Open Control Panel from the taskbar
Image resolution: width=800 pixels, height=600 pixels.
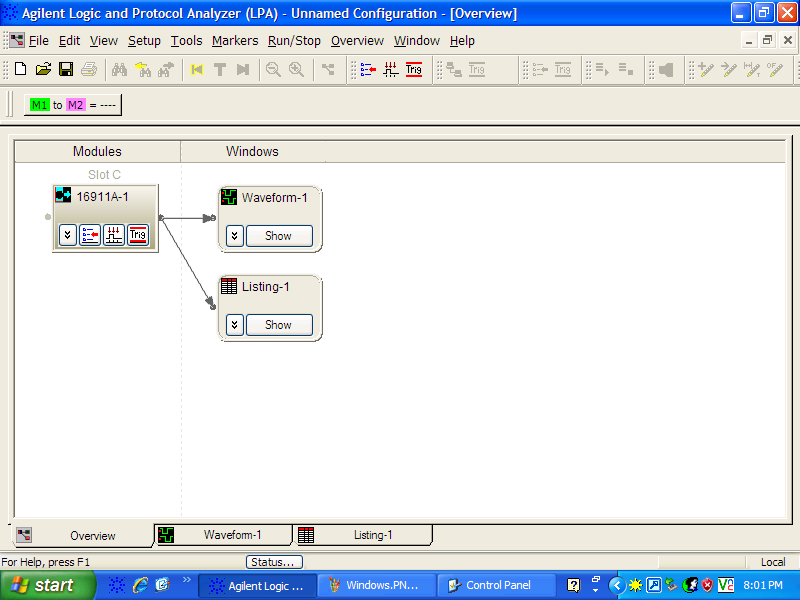coord(496,585)
